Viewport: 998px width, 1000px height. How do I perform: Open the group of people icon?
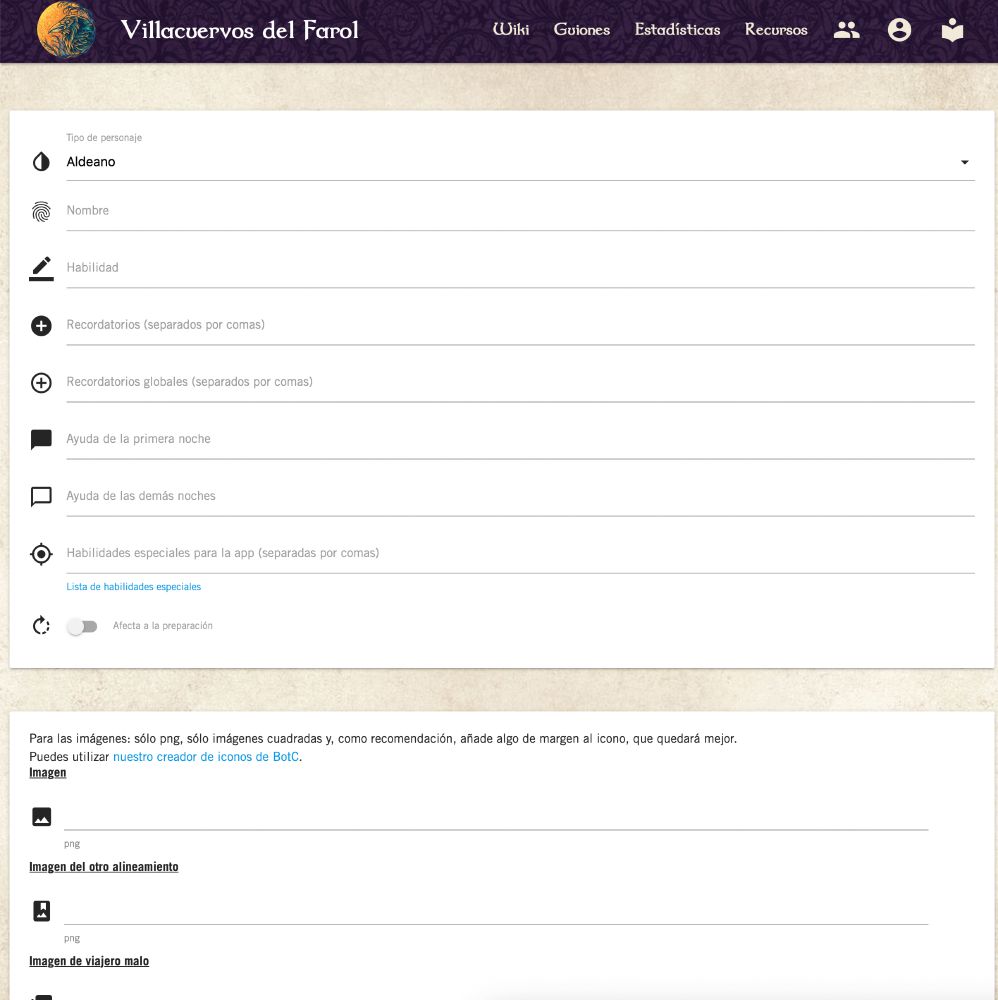click(846, 30)
